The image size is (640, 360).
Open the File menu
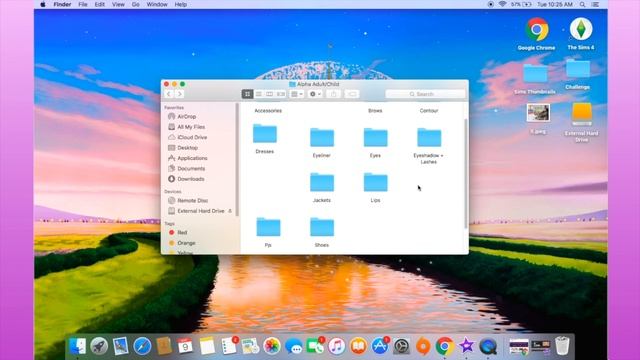point(83,4)
